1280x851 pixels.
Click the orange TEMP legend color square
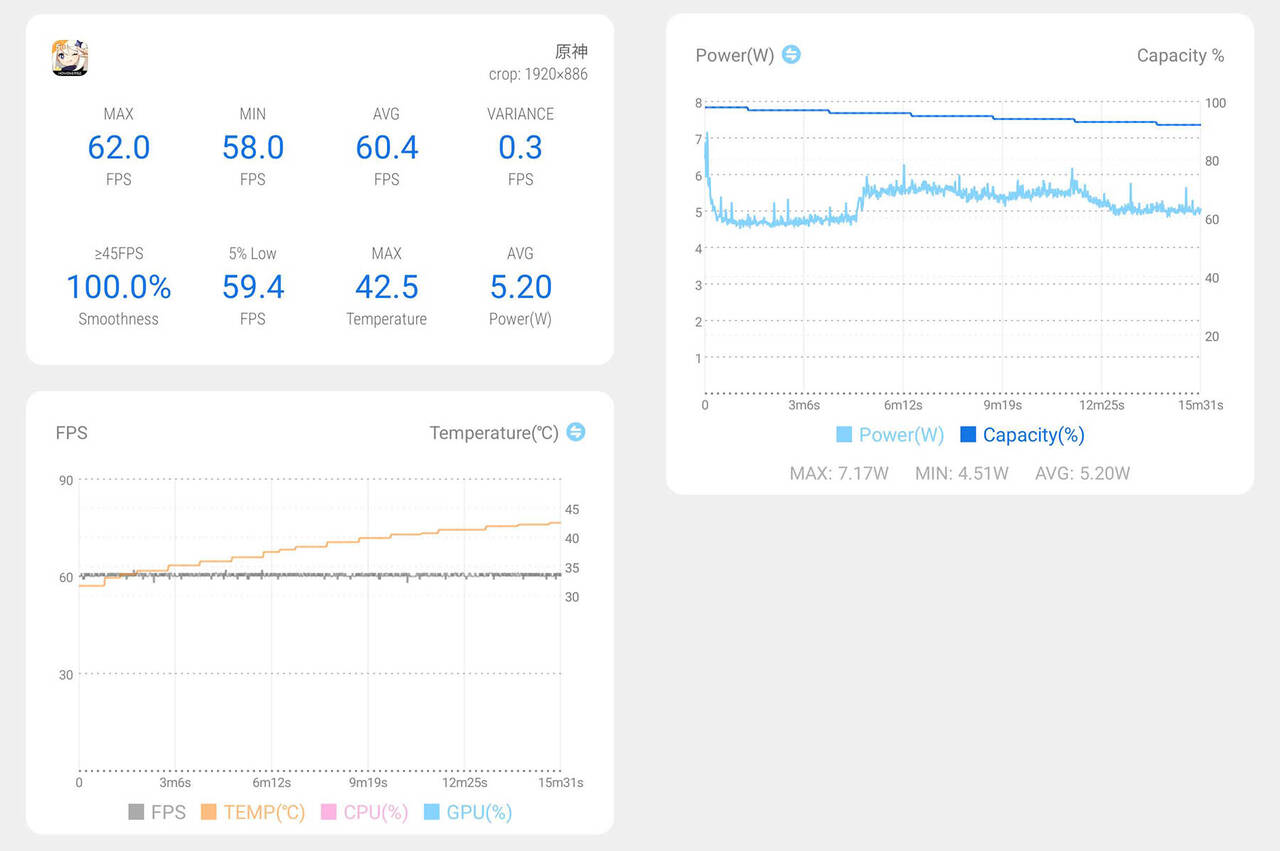[209, 812]
